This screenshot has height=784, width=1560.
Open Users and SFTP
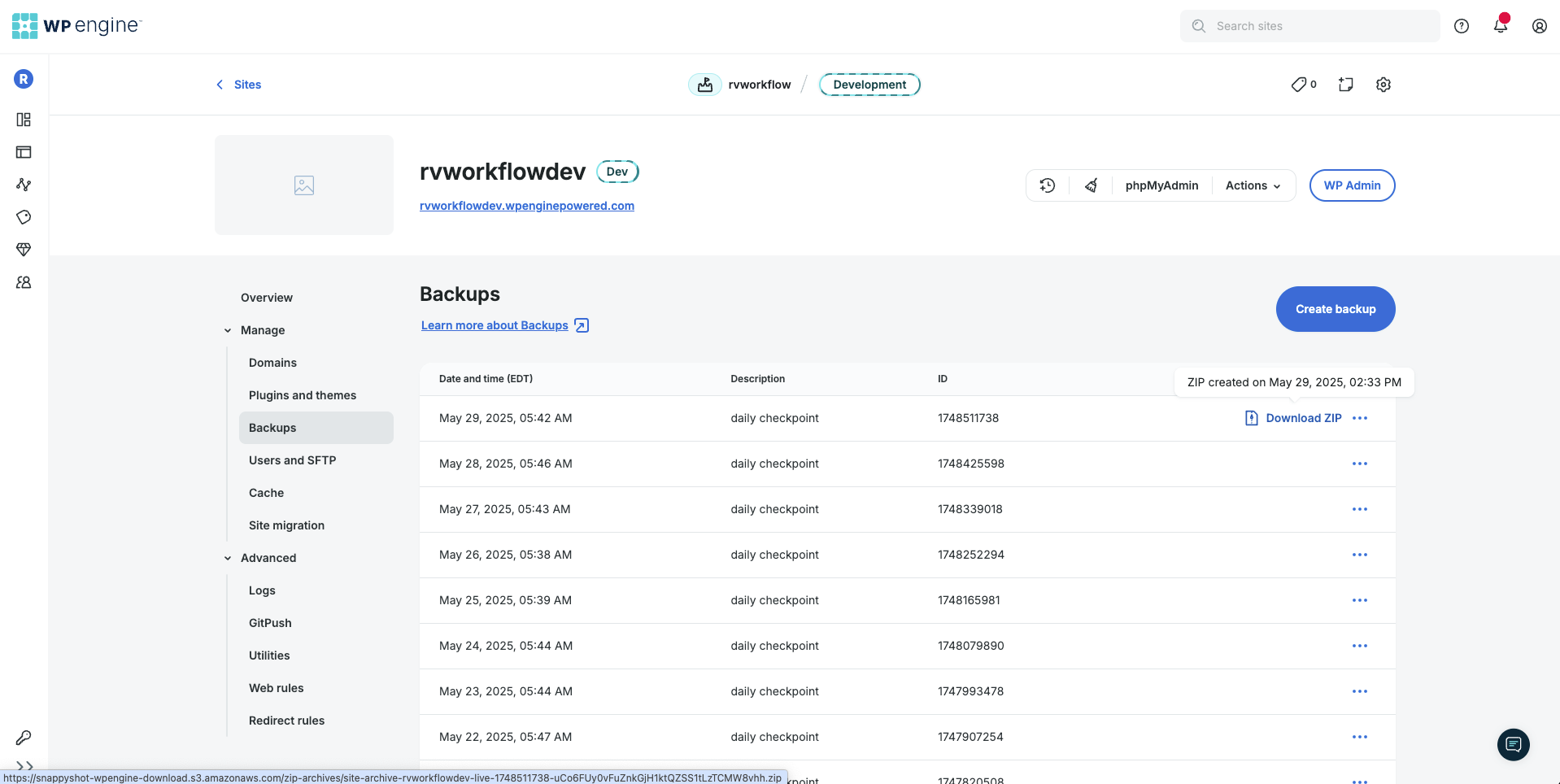tap(292, 460)
